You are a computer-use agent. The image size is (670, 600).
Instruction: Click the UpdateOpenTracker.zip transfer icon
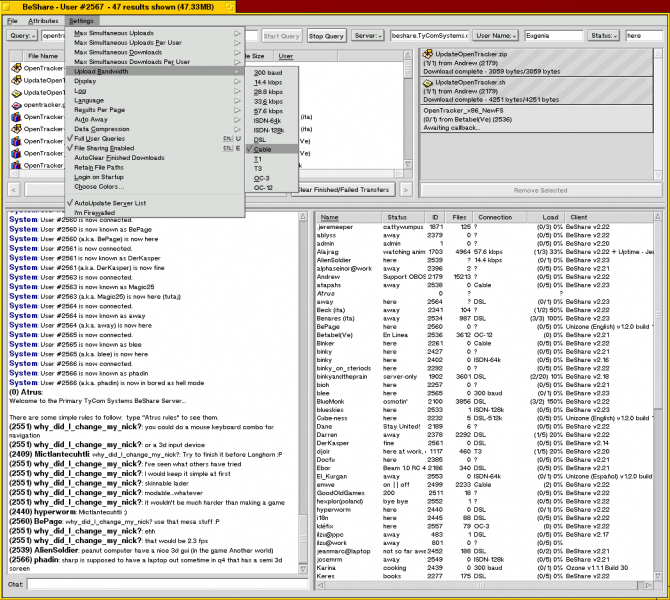[x=427, y=54]
